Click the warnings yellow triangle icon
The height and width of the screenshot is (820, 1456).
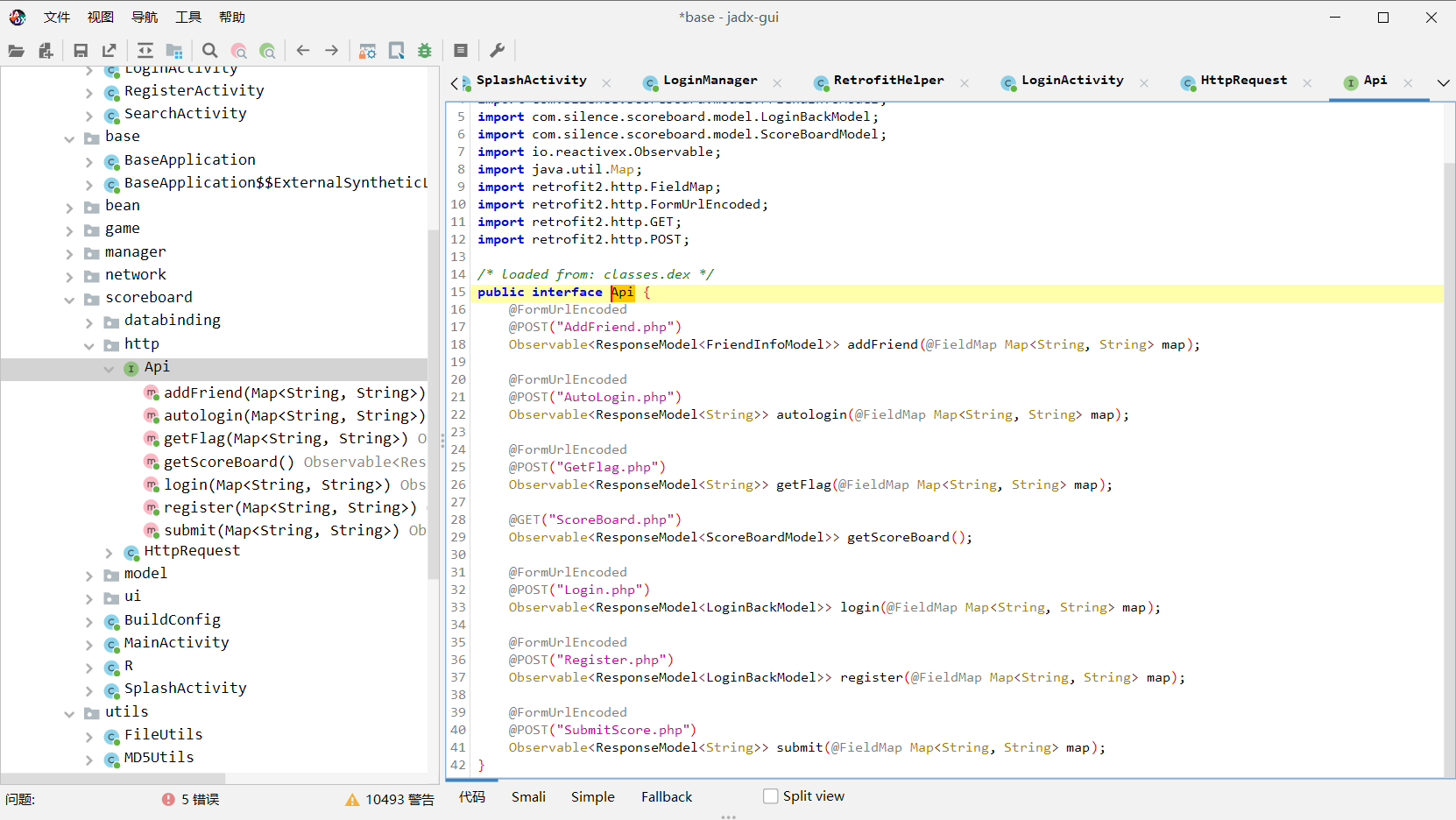(x=352, y=799)
